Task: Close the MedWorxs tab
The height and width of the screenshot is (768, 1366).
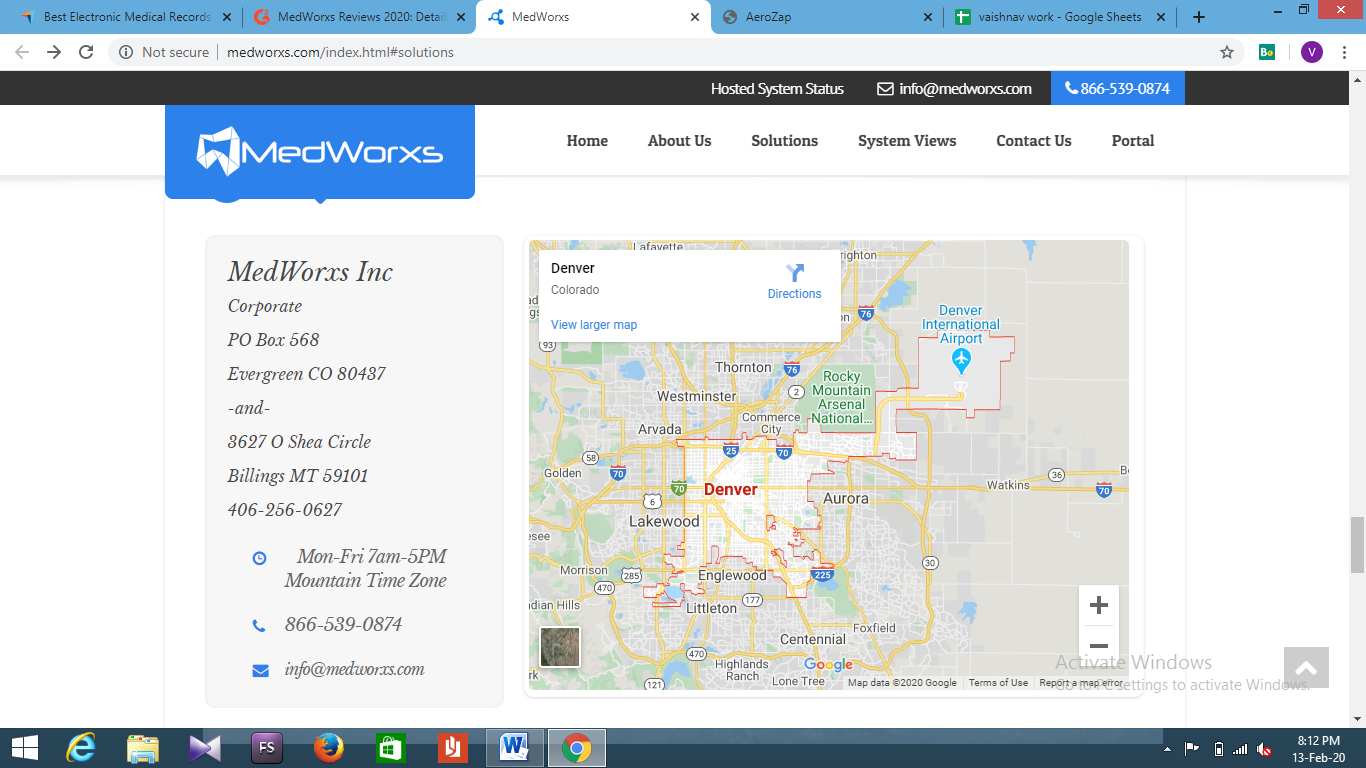Action: point(695,17)
